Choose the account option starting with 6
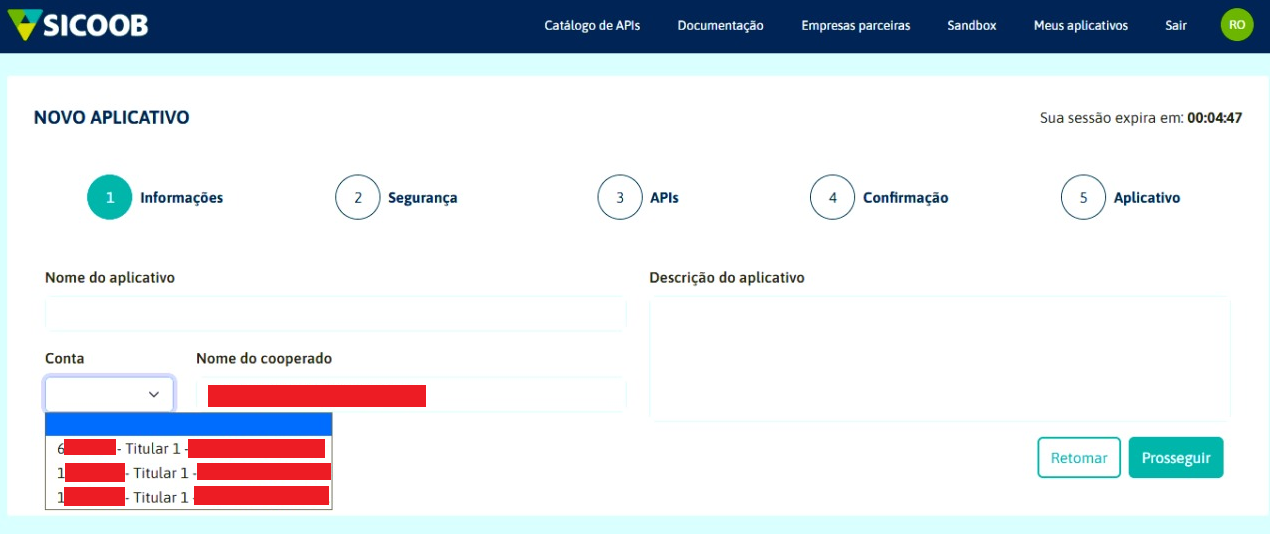The height and width of the screenshot is (534, 1270). coord(188,448)
